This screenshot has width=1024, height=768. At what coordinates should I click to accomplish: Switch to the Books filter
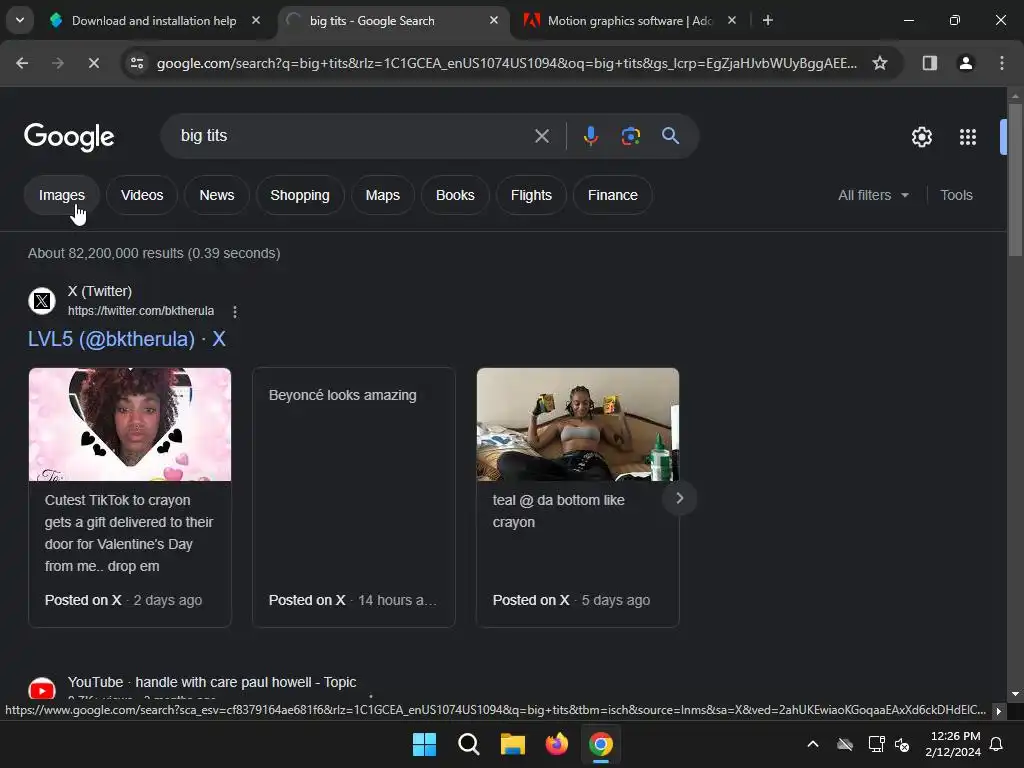[x=455, y=195]
